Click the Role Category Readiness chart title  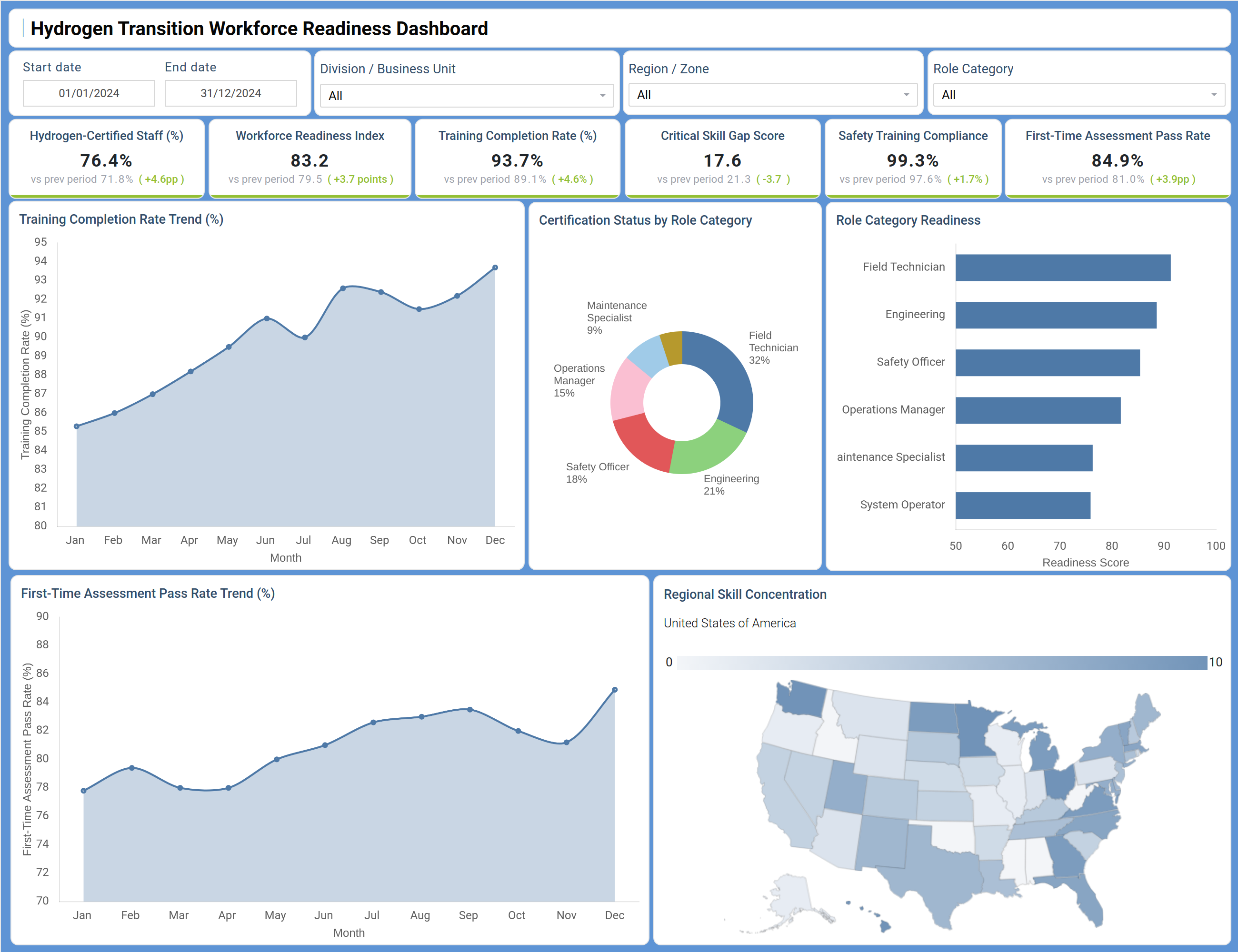[x=908, y=220]
